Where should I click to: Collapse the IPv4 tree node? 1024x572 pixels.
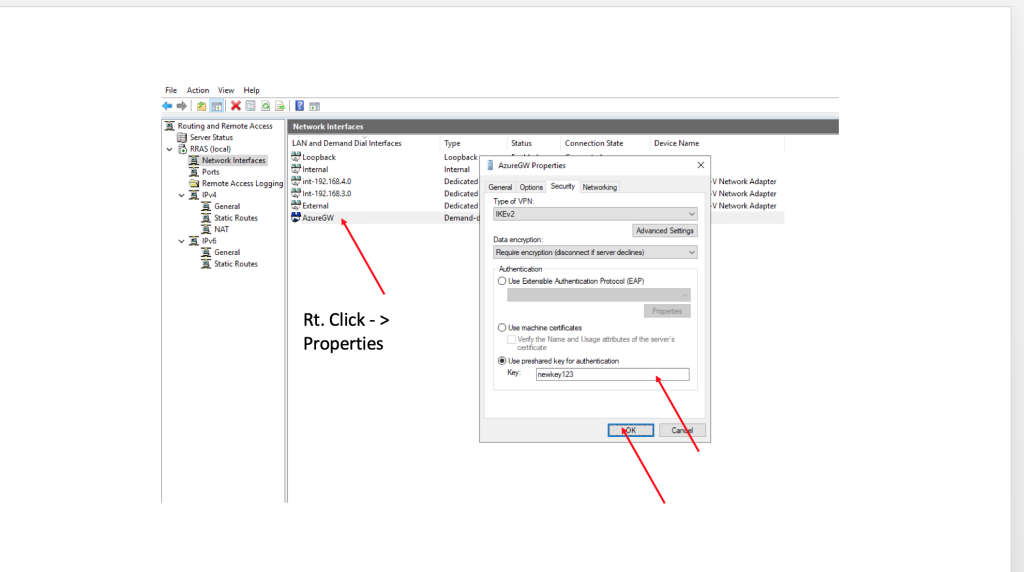click(x=181, y=195)
